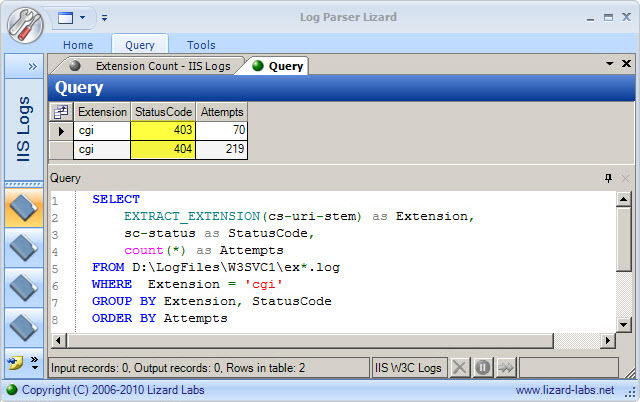Click the window resize grip icon
640x402 pixels.
pos(629,392)
